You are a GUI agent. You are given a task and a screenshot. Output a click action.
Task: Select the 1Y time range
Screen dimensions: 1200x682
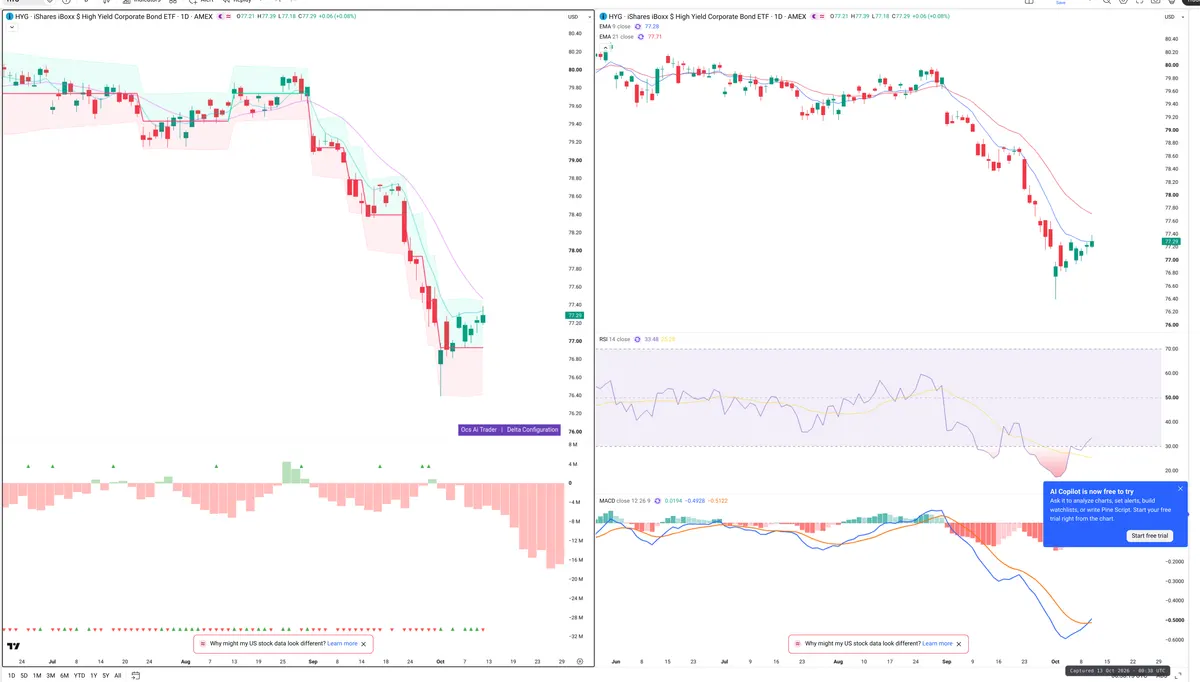click(x=94, y=676)
